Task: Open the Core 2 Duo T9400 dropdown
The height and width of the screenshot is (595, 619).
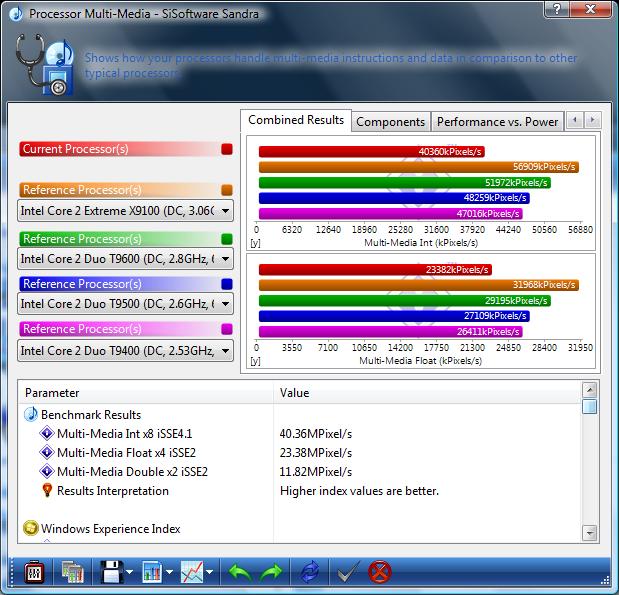Action: (x=126, y=351)
